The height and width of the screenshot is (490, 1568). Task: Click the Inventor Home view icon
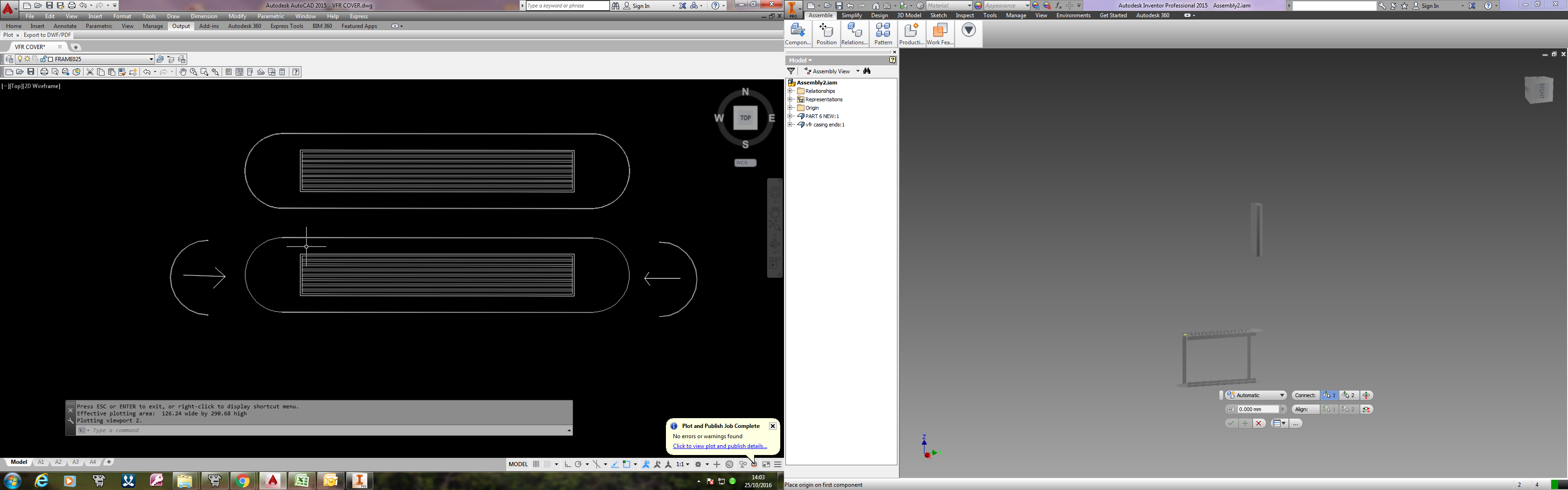click(875, 6)
